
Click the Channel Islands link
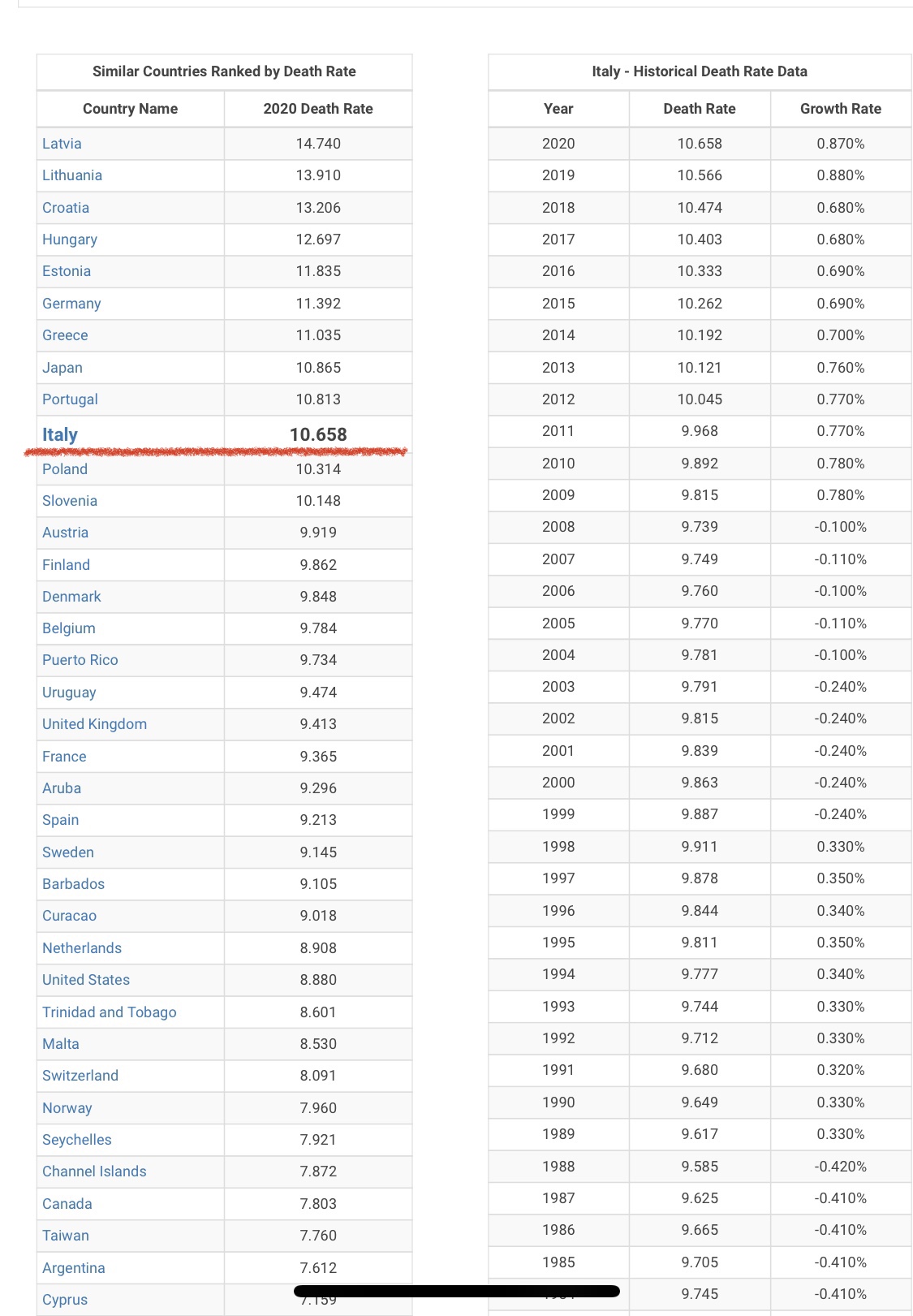(94, 1171)
